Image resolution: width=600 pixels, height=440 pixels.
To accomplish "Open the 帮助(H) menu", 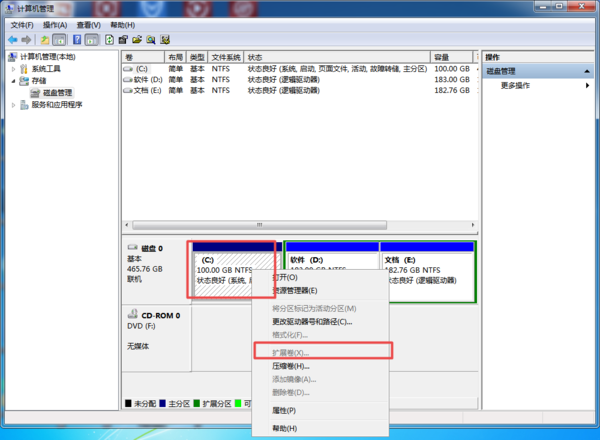I will [122, 25].
